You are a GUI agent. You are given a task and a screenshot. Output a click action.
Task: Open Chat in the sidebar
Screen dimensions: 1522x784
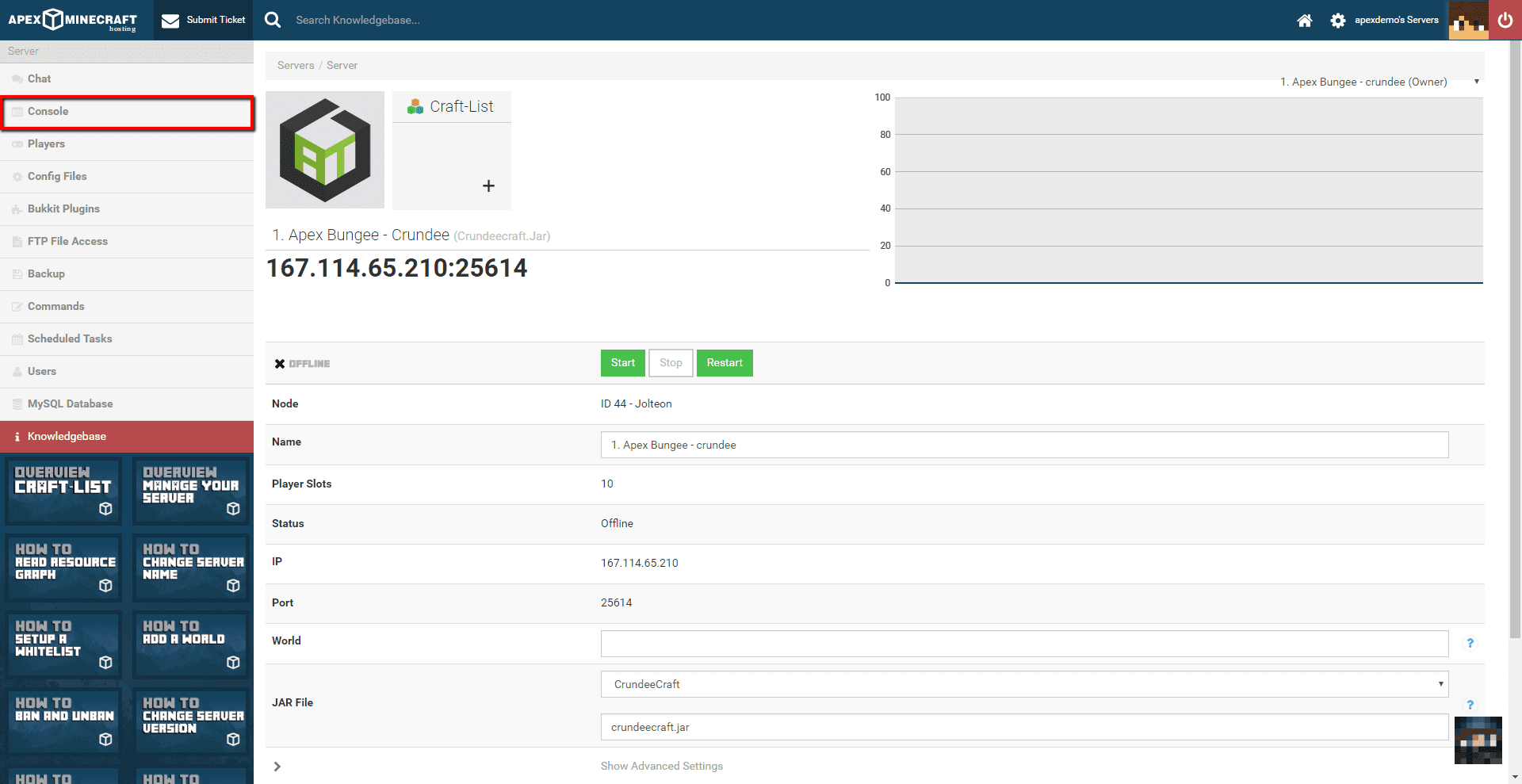(x=127, y=79)
